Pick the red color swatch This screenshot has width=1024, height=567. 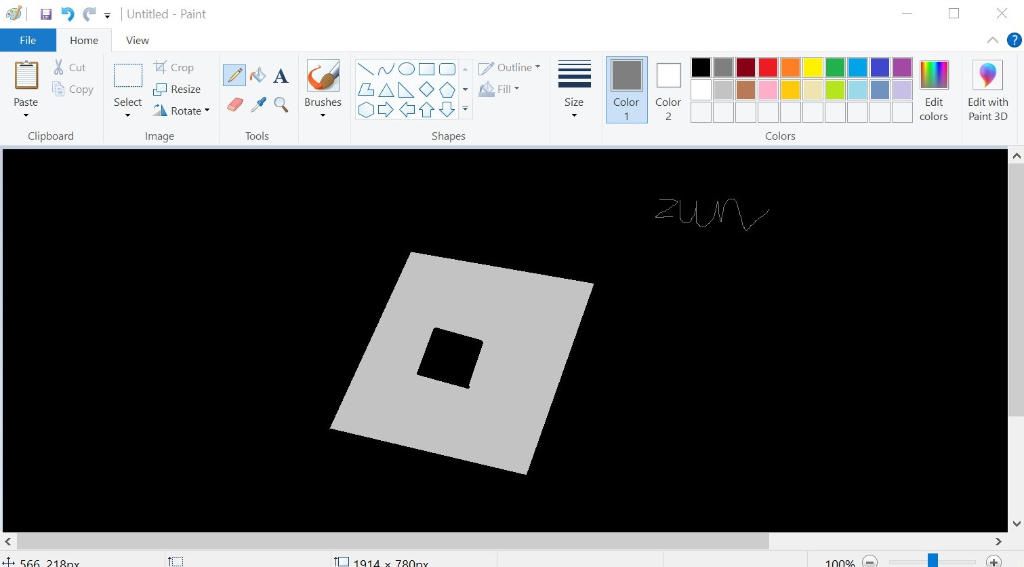[x=768, y=67]
